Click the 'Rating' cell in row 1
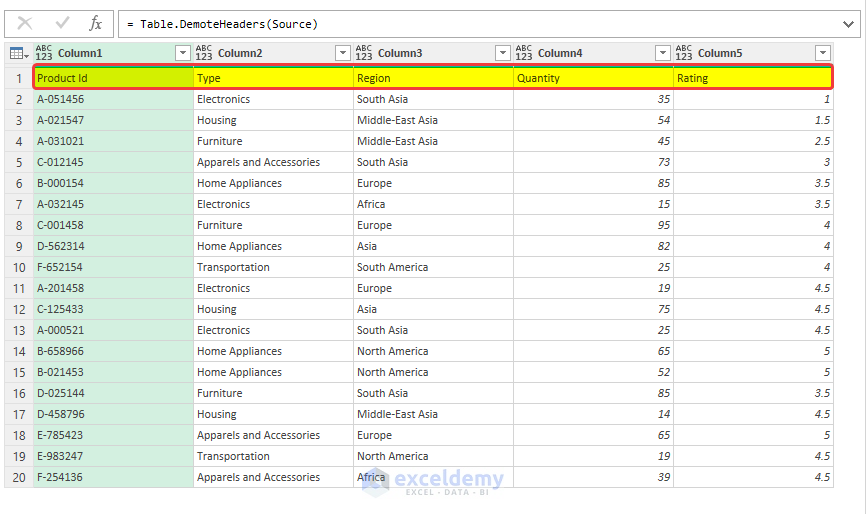The width and height of the screenshot is (866, 514). point(753,78)
